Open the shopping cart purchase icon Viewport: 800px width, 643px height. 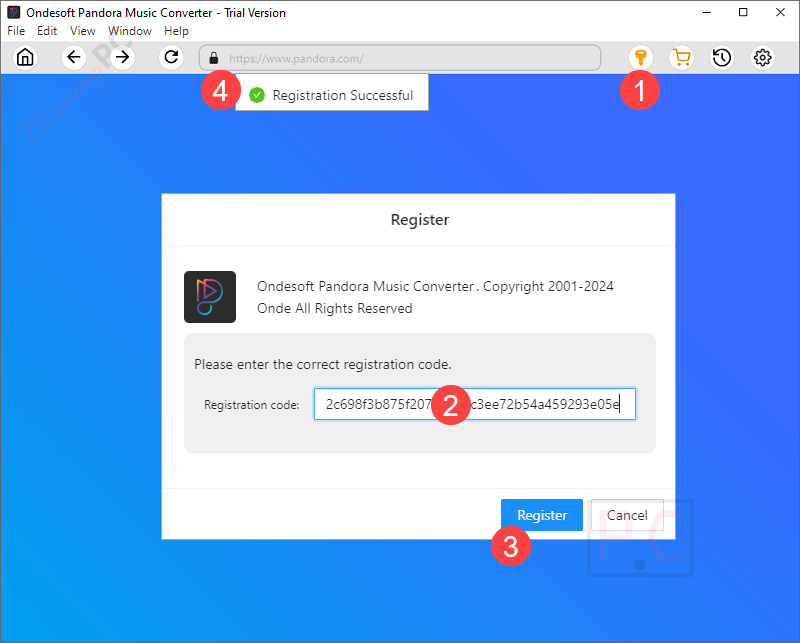[x=682, y=57]
